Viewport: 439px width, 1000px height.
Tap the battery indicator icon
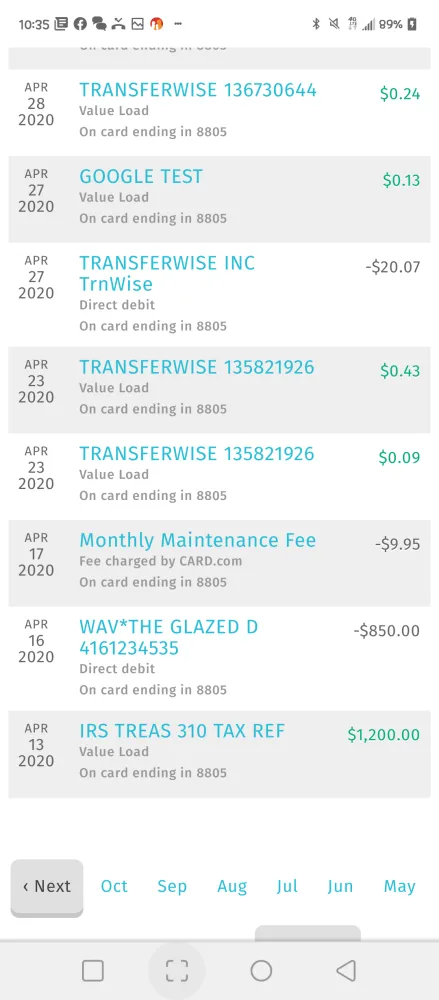coord(412,24)
